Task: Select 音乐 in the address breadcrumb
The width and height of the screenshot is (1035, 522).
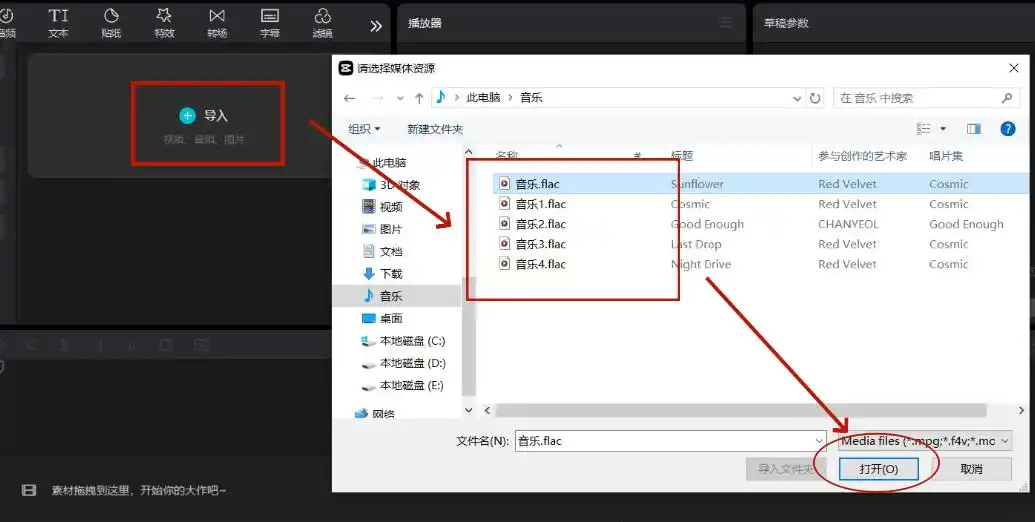Action: tap(531, 98)
